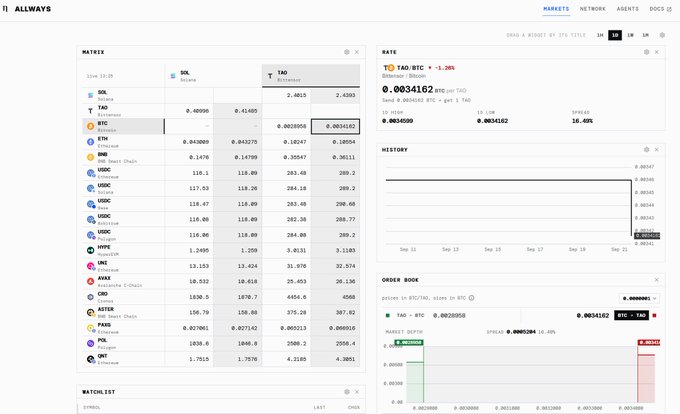The height and width of the screenshot is (414, 680).
Task: Close the History widget
Action: point(657,150)
